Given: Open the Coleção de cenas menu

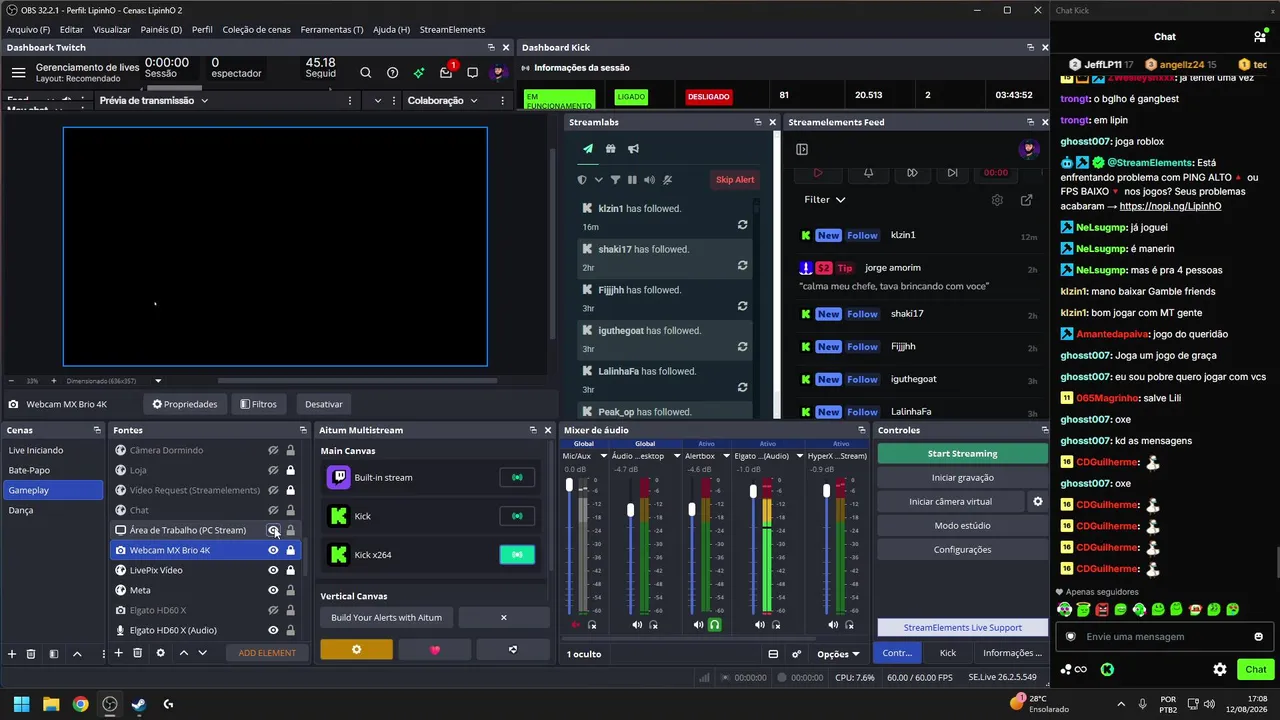Looking at the screenshot, I should pyautogui.click(x=256, y=30).
